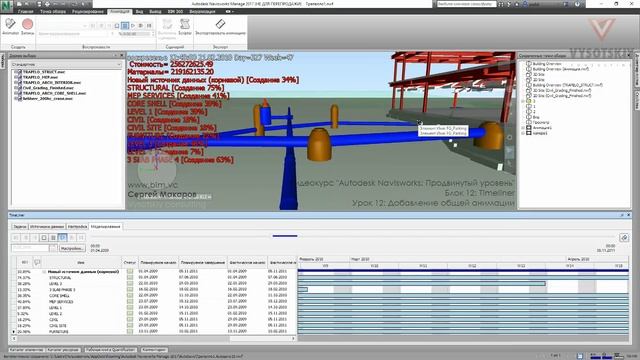Switch to the Рецензирование ribbon tab

tap(88, 11)
